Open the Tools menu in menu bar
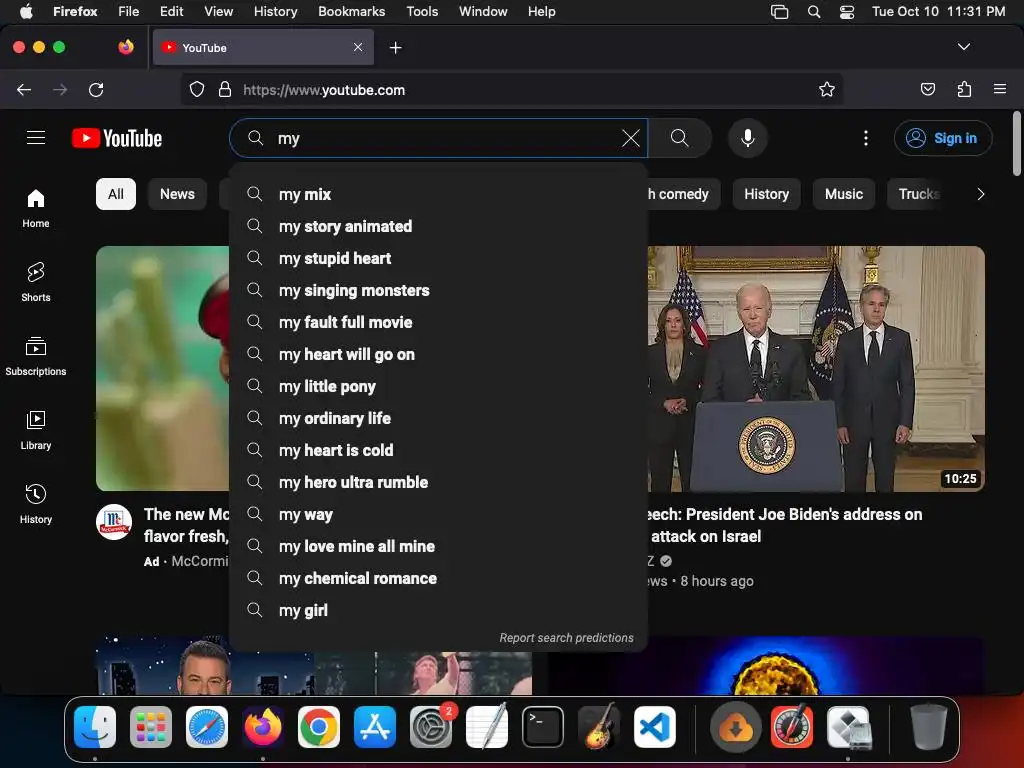 pos(422,11)
